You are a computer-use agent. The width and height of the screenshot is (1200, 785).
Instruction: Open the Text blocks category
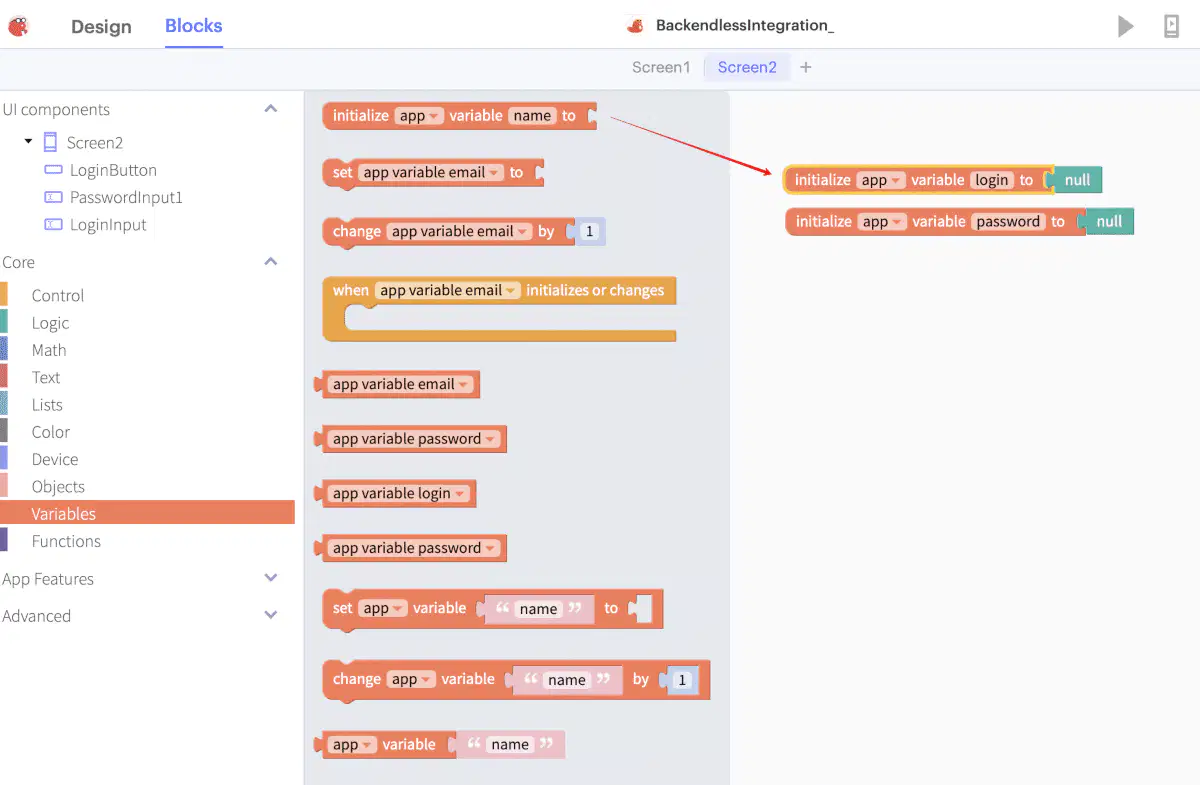[46, 377]
